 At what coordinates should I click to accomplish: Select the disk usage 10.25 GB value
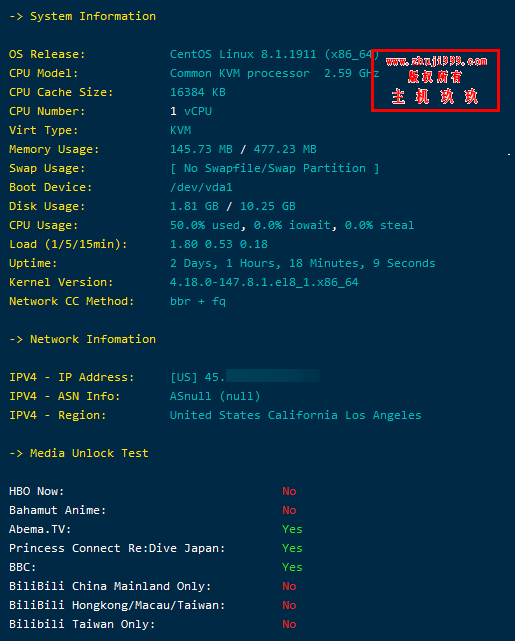(x=268, y=206)
